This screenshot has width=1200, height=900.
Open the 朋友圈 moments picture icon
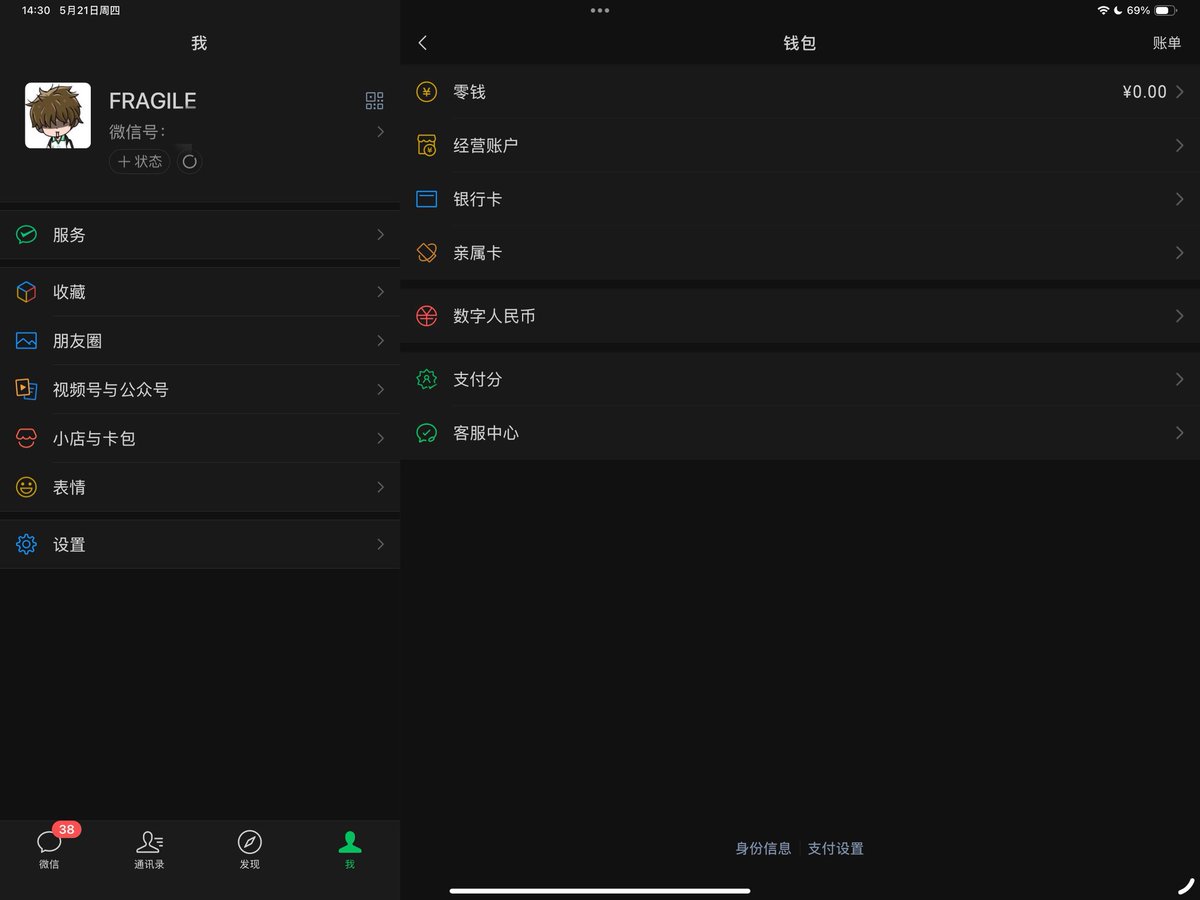26,341
